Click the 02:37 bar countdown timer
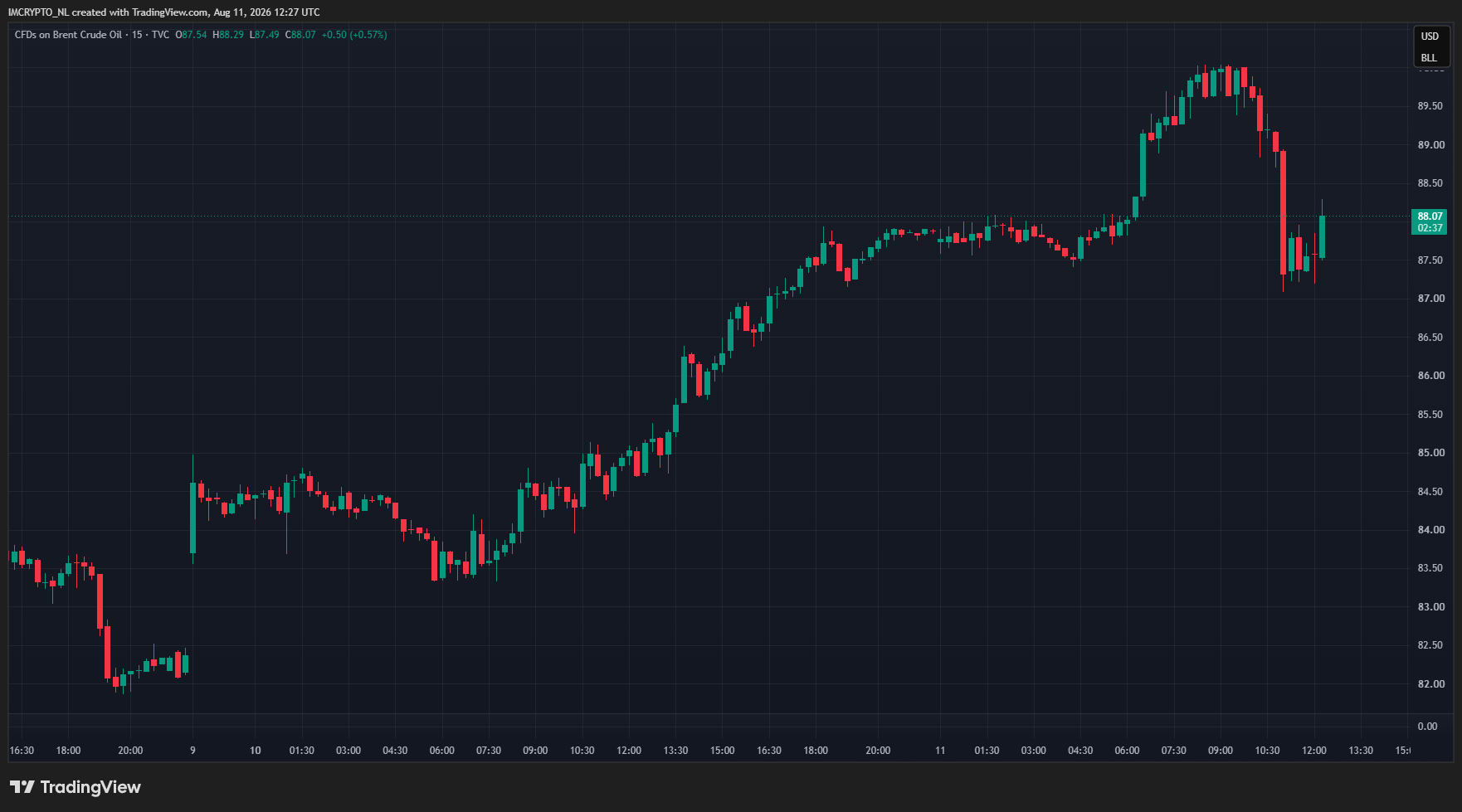Screen dimensions: 1462x812 pos(1430,228)
